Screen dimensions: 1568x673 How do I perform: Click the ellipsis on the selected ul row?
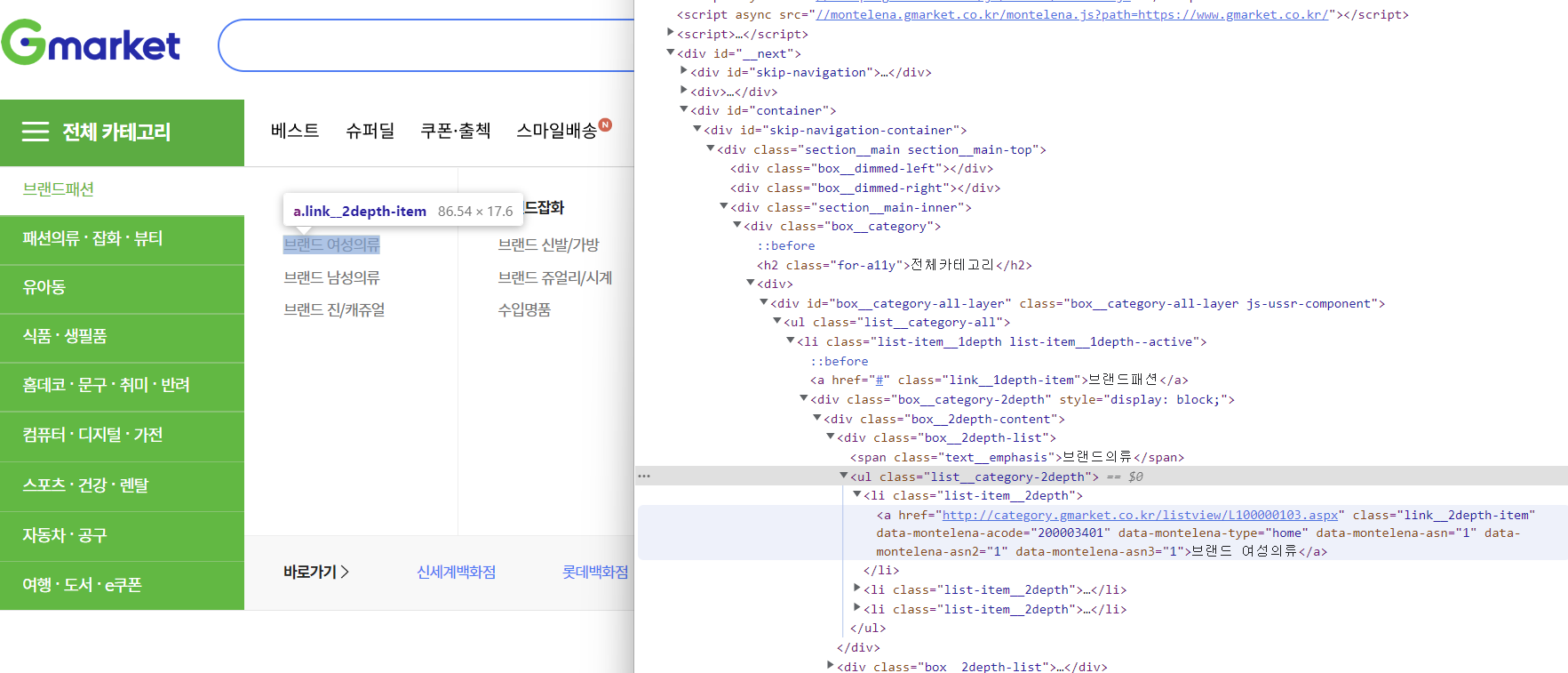click(644, 477)
